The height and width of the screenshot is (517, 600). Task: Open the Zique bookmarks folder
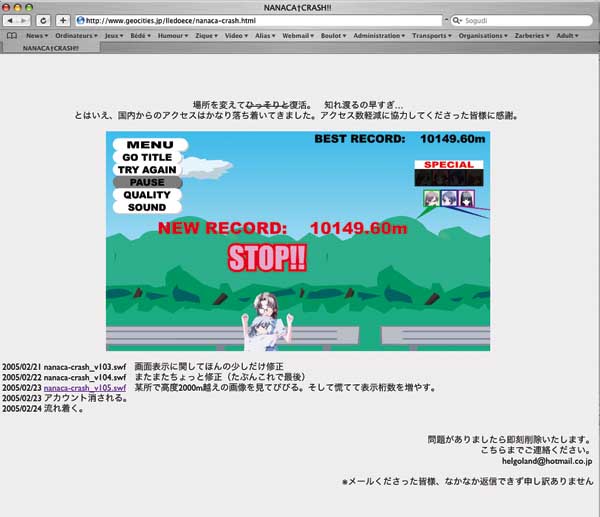click(x=206, y=36)
